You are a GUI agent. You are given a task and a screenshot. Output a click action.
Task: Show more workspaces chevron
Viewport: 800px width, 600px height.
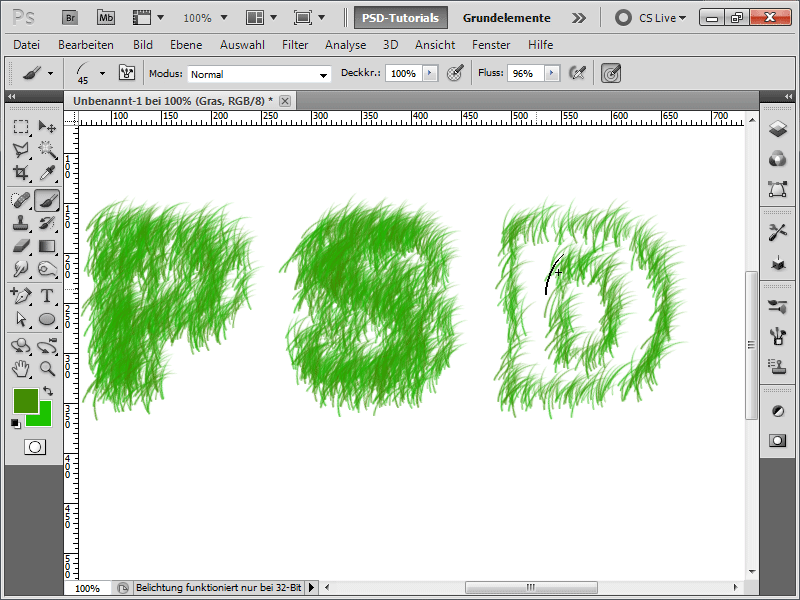579,18
